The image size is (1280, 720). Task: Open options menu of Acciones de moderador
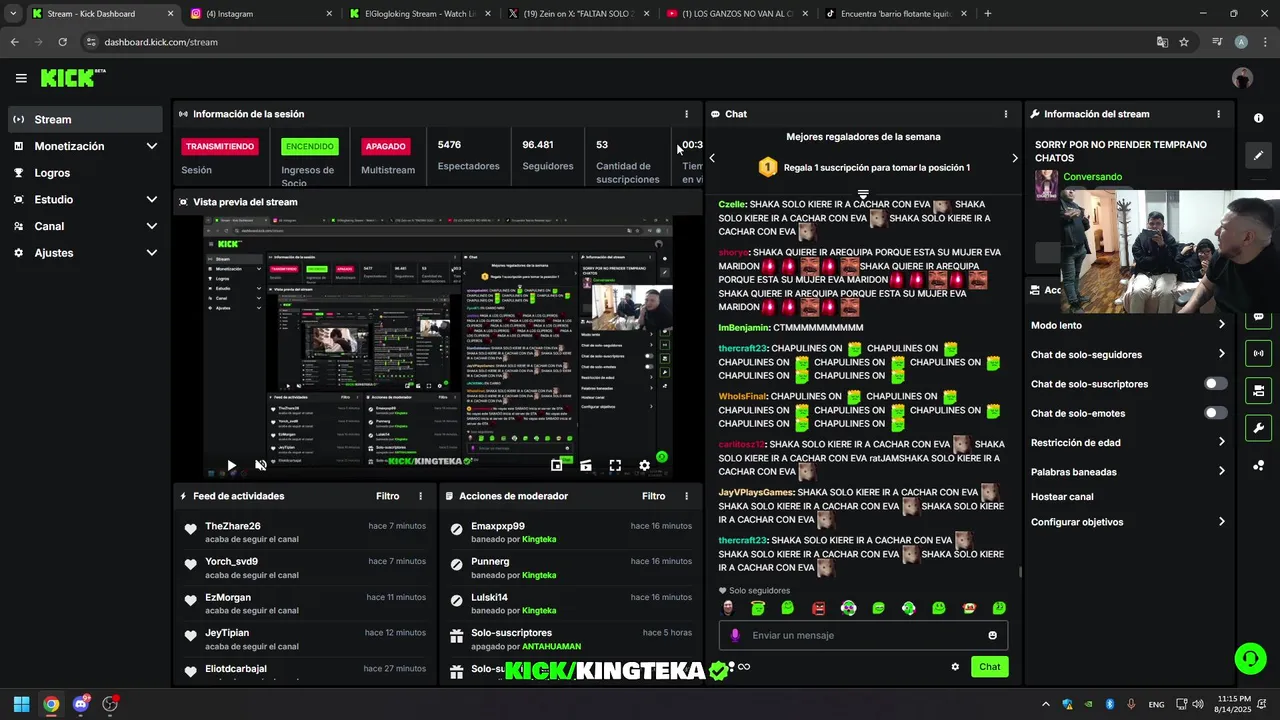point(686,496)
